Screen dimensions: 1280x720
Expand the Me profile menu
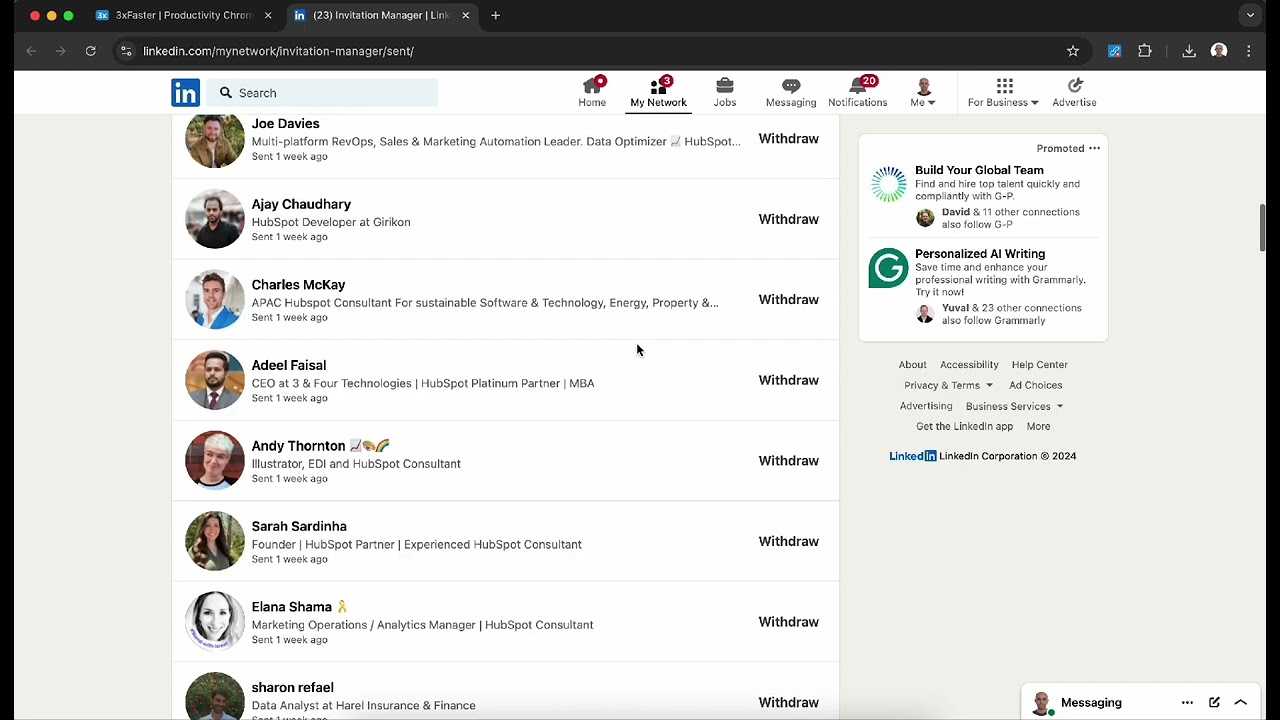[x=923, y=92]
